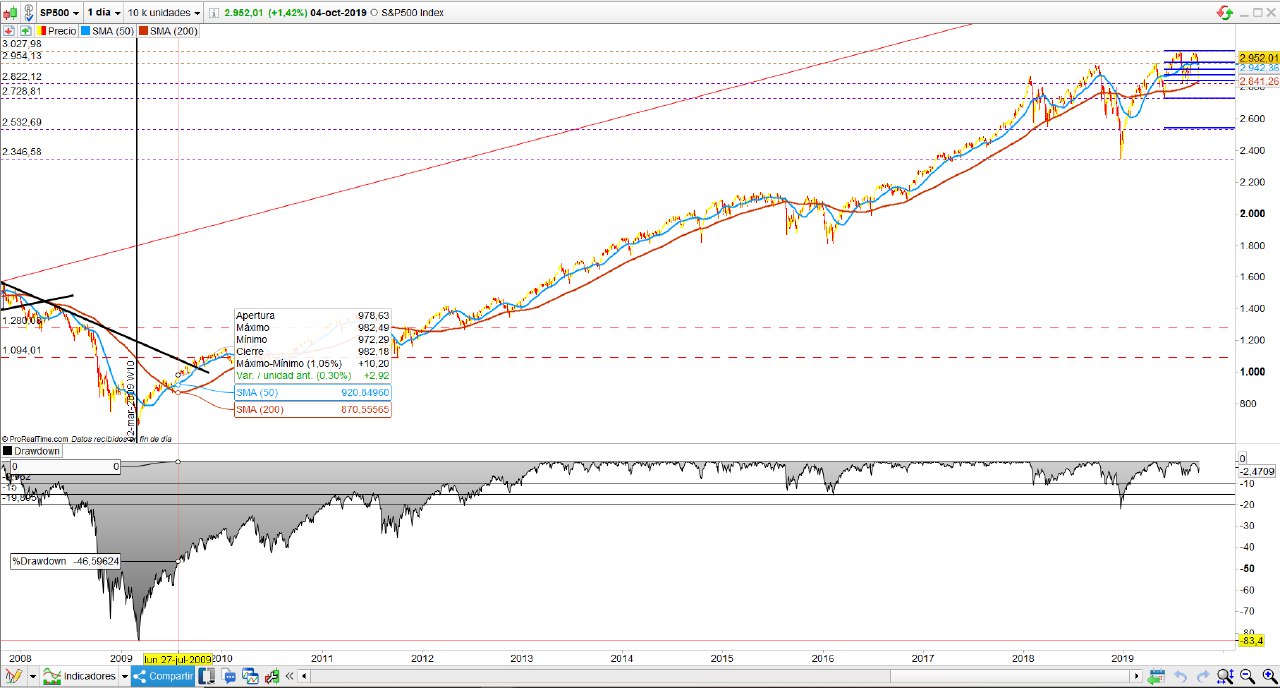This screenshot has height=688, width=1280.
Task: Maximize the chart window
Action: [1257, 12]
